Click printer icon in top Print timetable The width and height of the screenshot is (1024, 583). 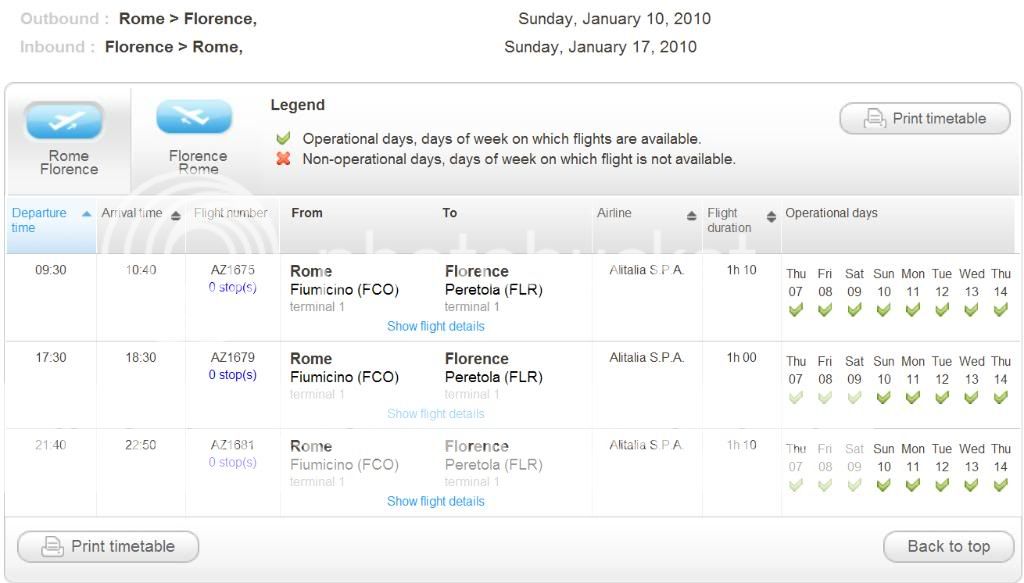point(875,119)
